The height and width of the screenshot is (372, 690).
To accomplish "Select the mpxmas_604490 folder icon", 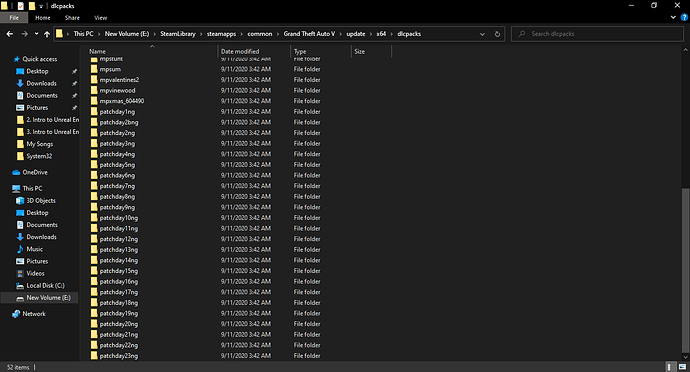I will (94, 101).
